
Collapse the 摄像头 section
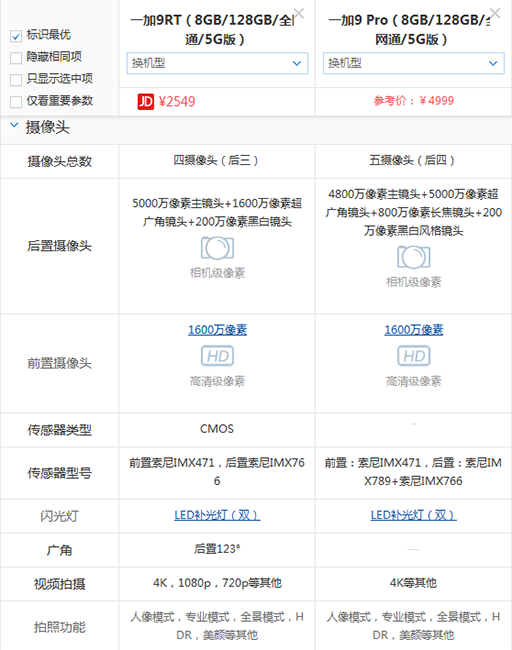[14, 125]
